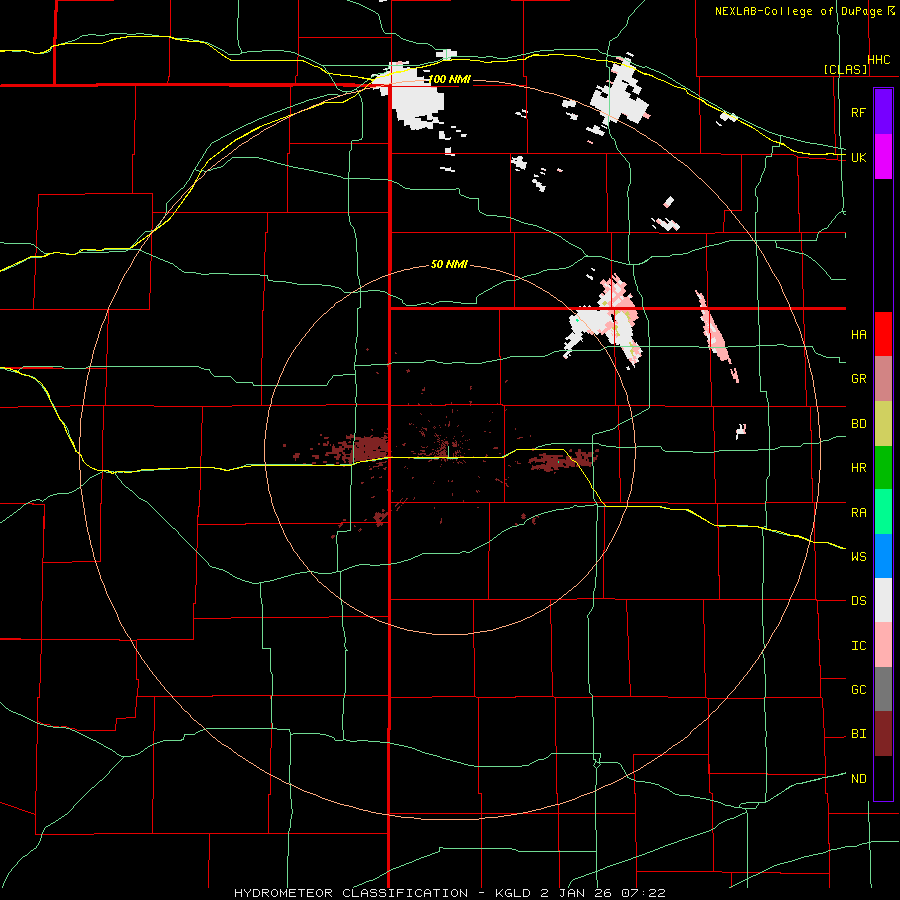Image resolution: width=900 pixels, height=900 pixels.
Task: Select the GR graupel color swatch
Action: tap(883, 379)
